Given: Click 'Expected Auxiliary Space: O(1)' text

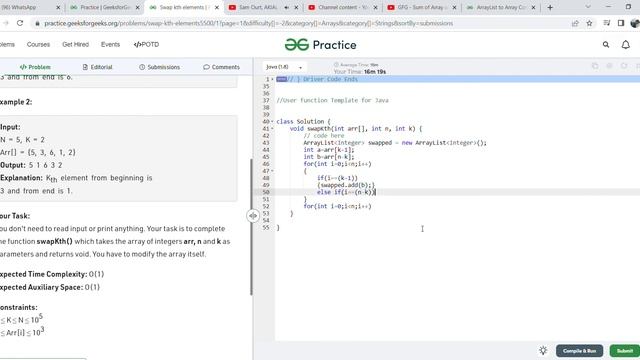Looking at the screenshot, I should pyautogui.click(x=49, y=287).
